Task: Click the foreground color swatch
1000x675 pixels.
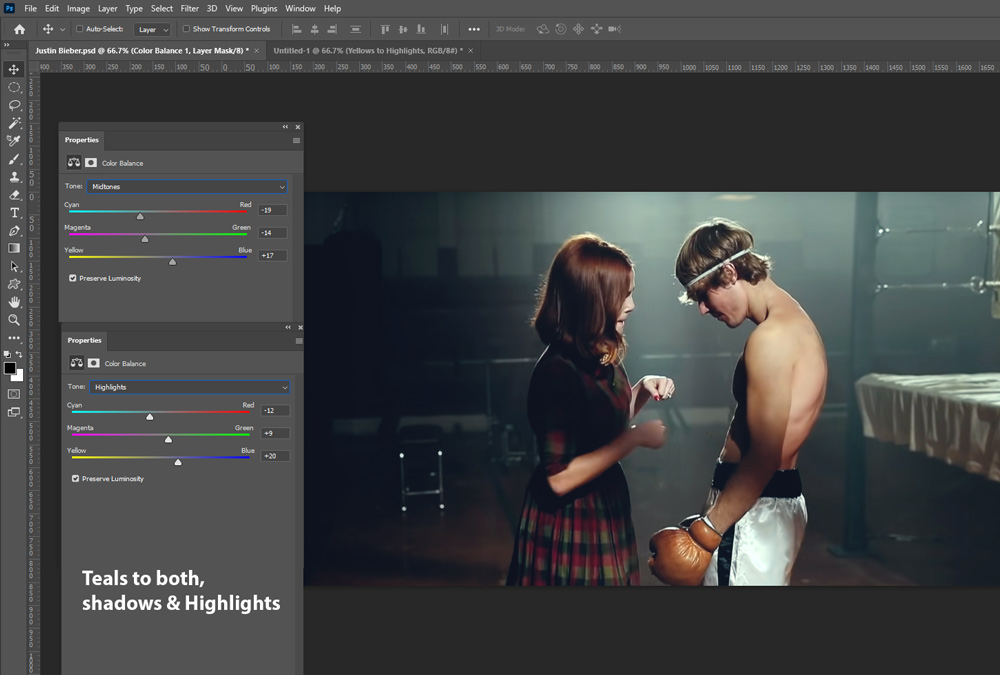Action: point(10,368)
